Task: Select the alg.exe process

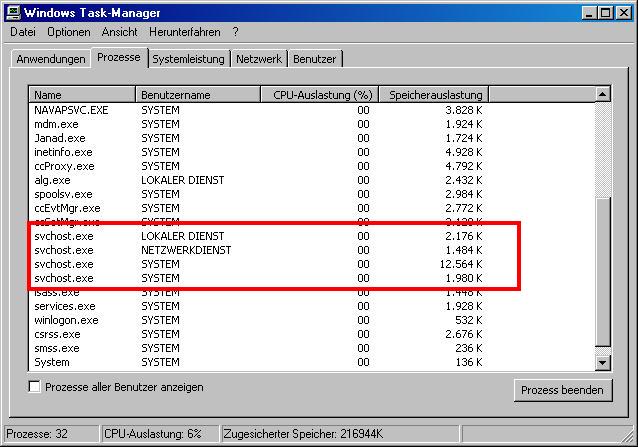Action: click(259, 180)
